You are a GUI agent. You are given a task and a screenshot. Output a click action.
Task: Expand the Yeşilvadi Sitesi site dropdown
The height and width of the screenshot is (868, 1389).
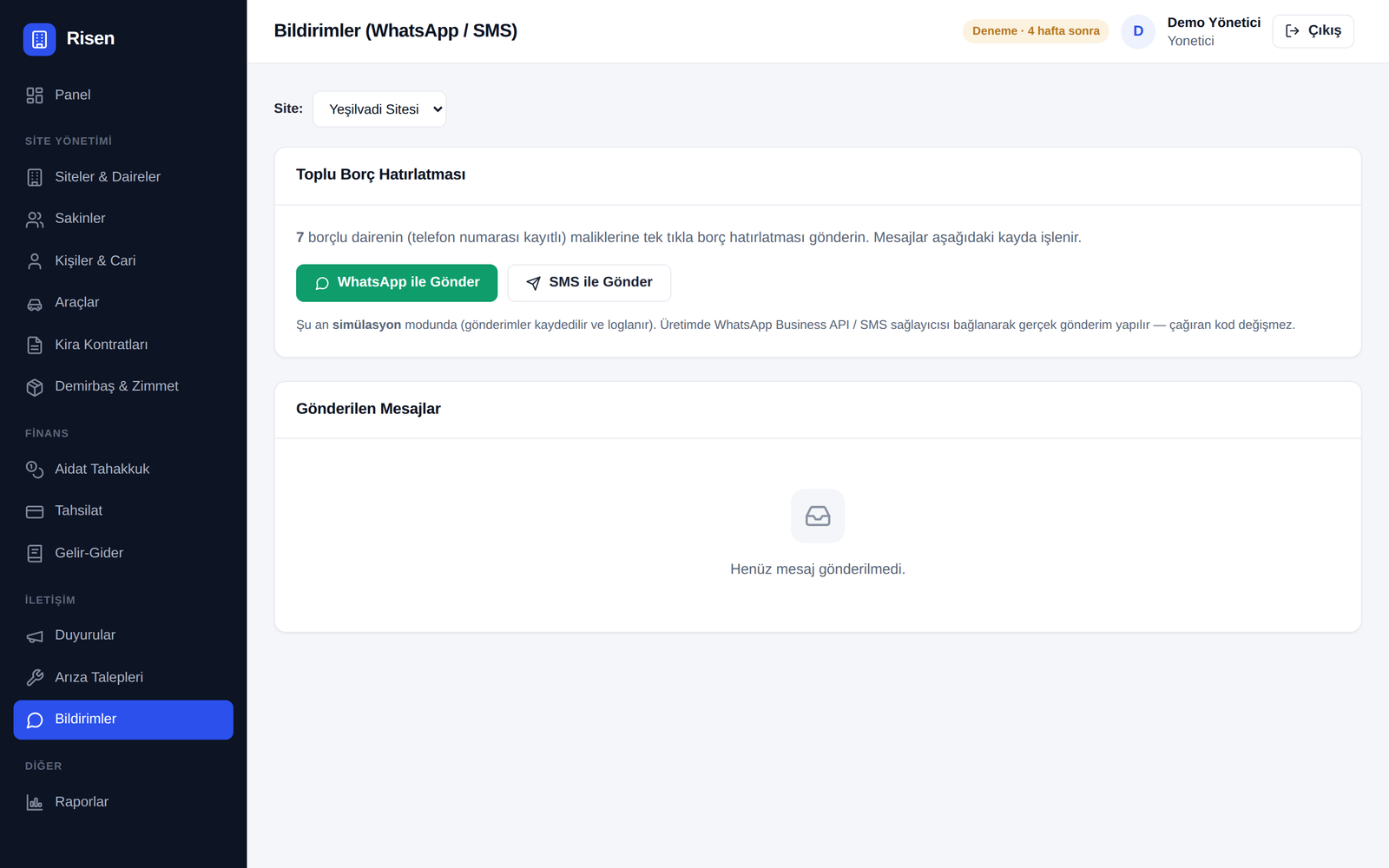pyautogui.click(x=379, y=109)
